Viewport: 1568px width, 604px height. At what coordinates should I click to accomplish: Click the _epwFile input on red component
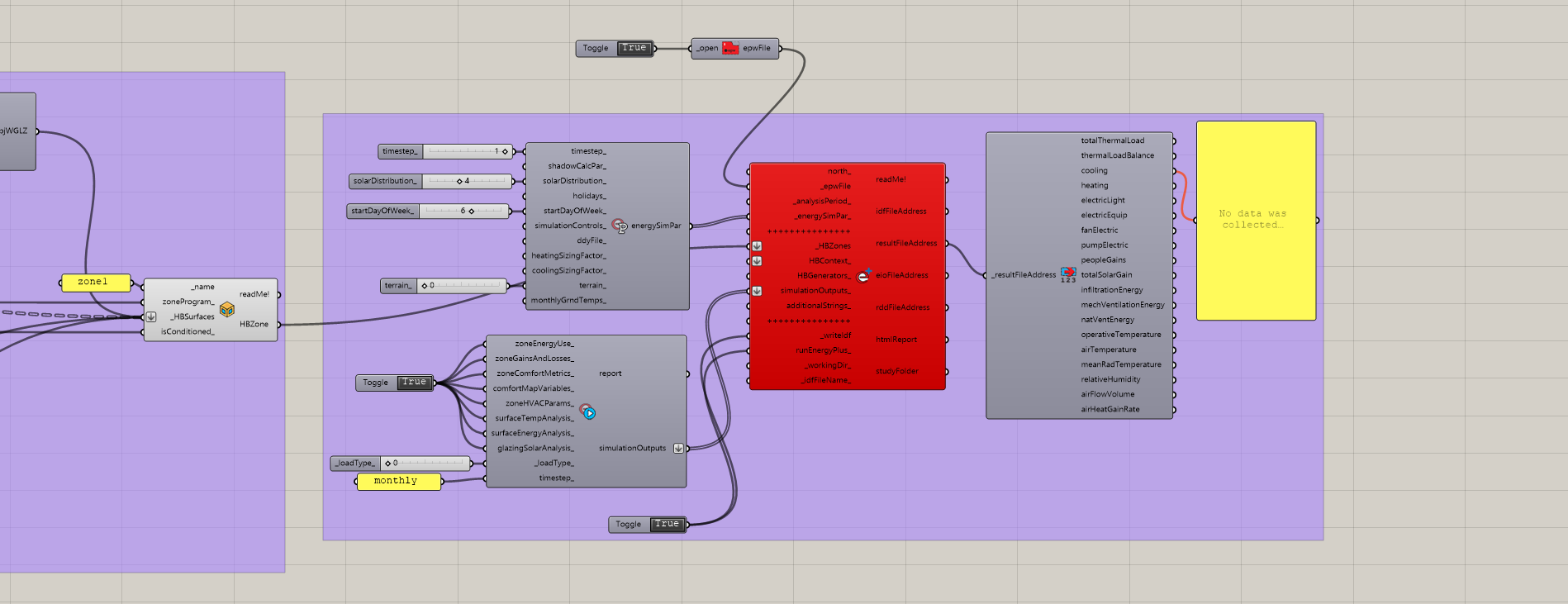pos(835,187)
